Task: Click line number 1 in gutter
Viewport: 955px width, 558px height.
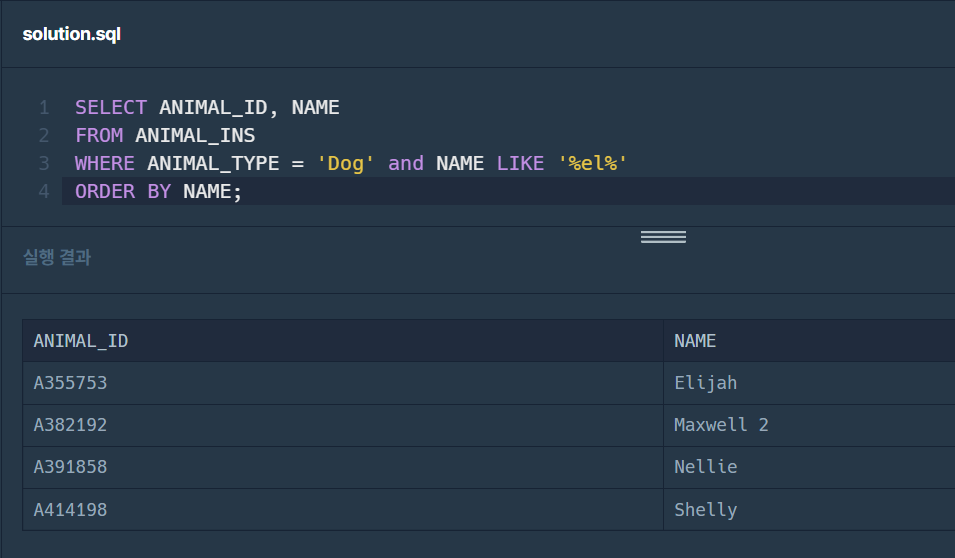Action: point(44,108)
